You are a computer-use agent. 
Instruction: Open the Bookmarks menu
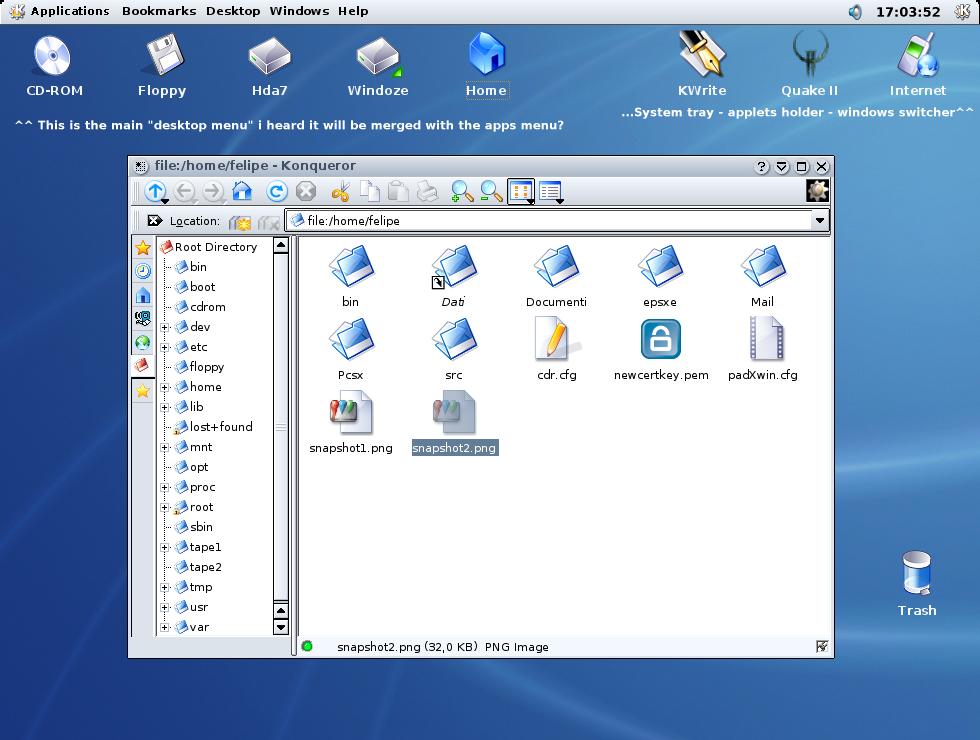pos(159,11)
